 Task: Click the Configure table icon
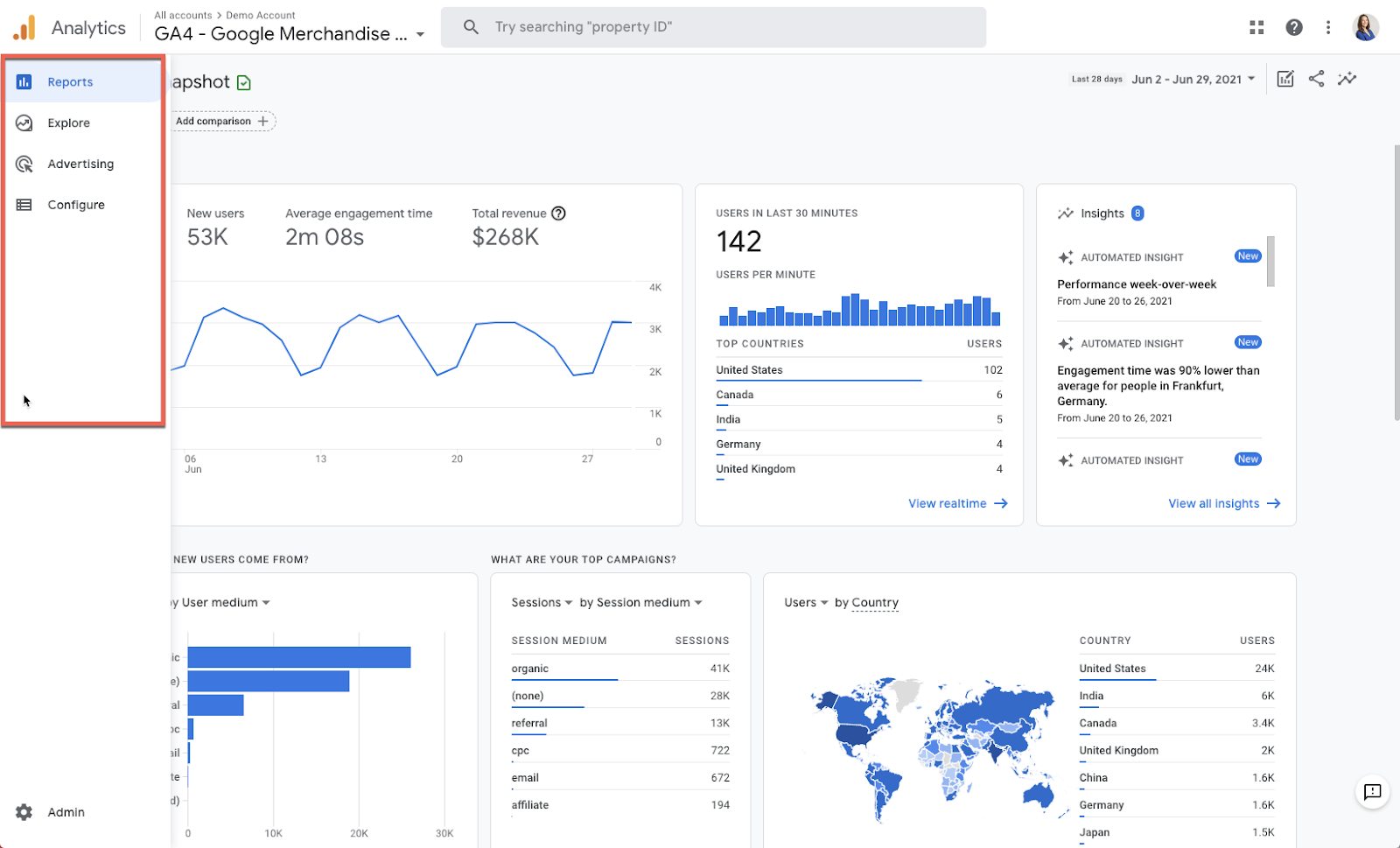click(24, 205)
